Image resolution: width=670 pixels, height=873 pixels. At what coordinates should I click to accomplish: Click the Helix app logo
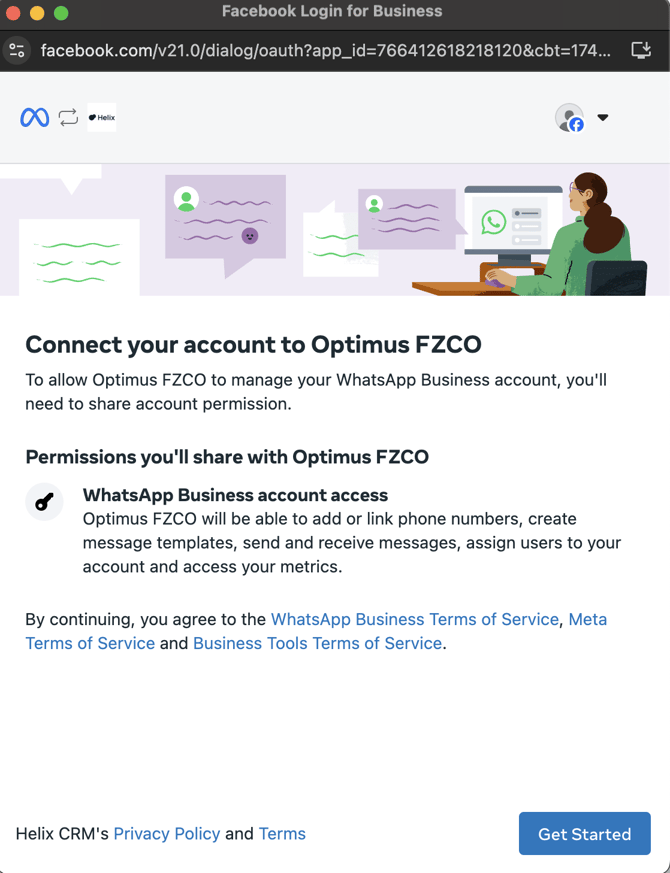(x=101, y=118)
